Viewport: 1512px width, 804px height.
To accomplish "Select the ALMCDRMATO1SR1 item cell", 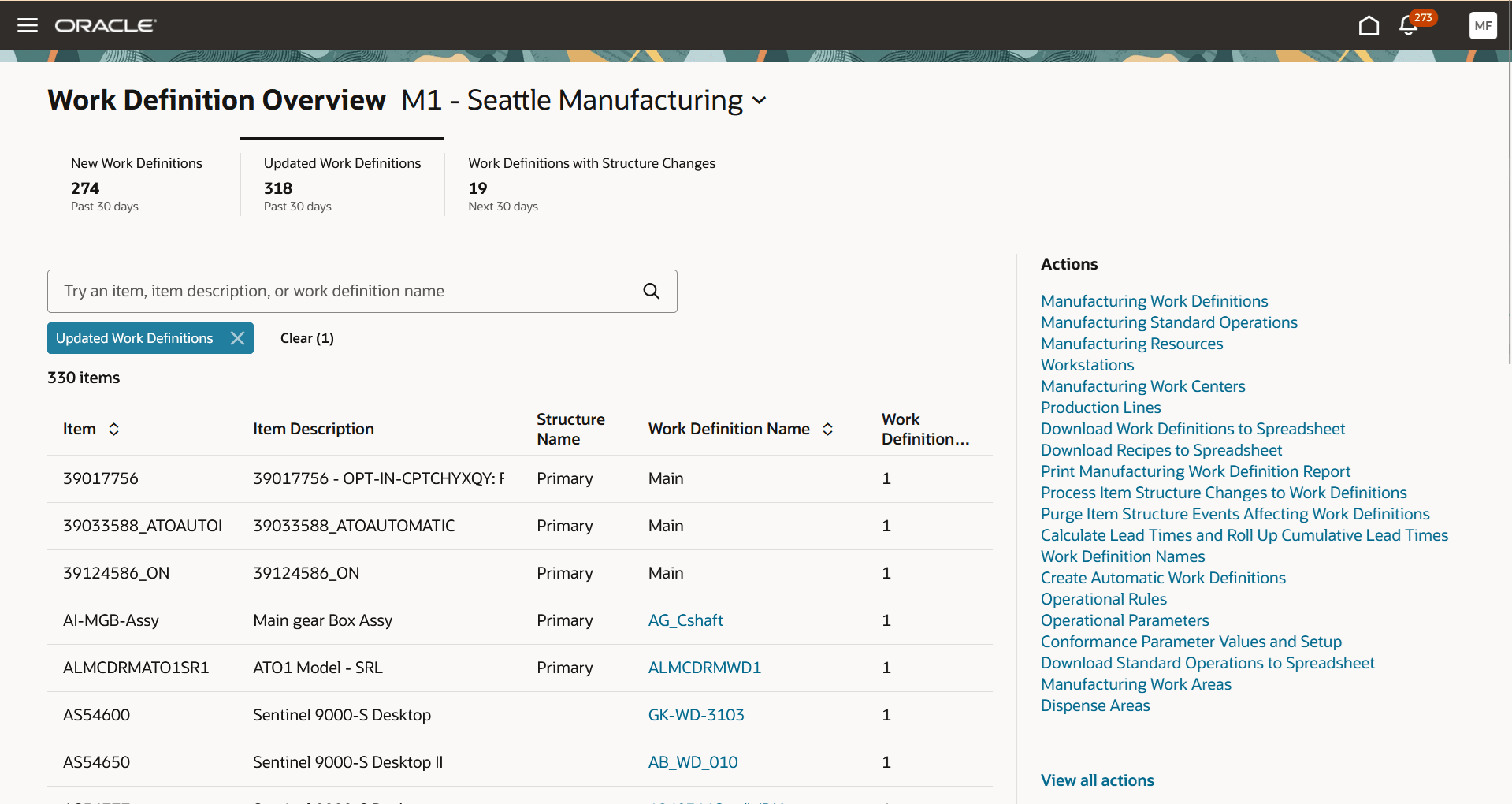I will 136,668.
